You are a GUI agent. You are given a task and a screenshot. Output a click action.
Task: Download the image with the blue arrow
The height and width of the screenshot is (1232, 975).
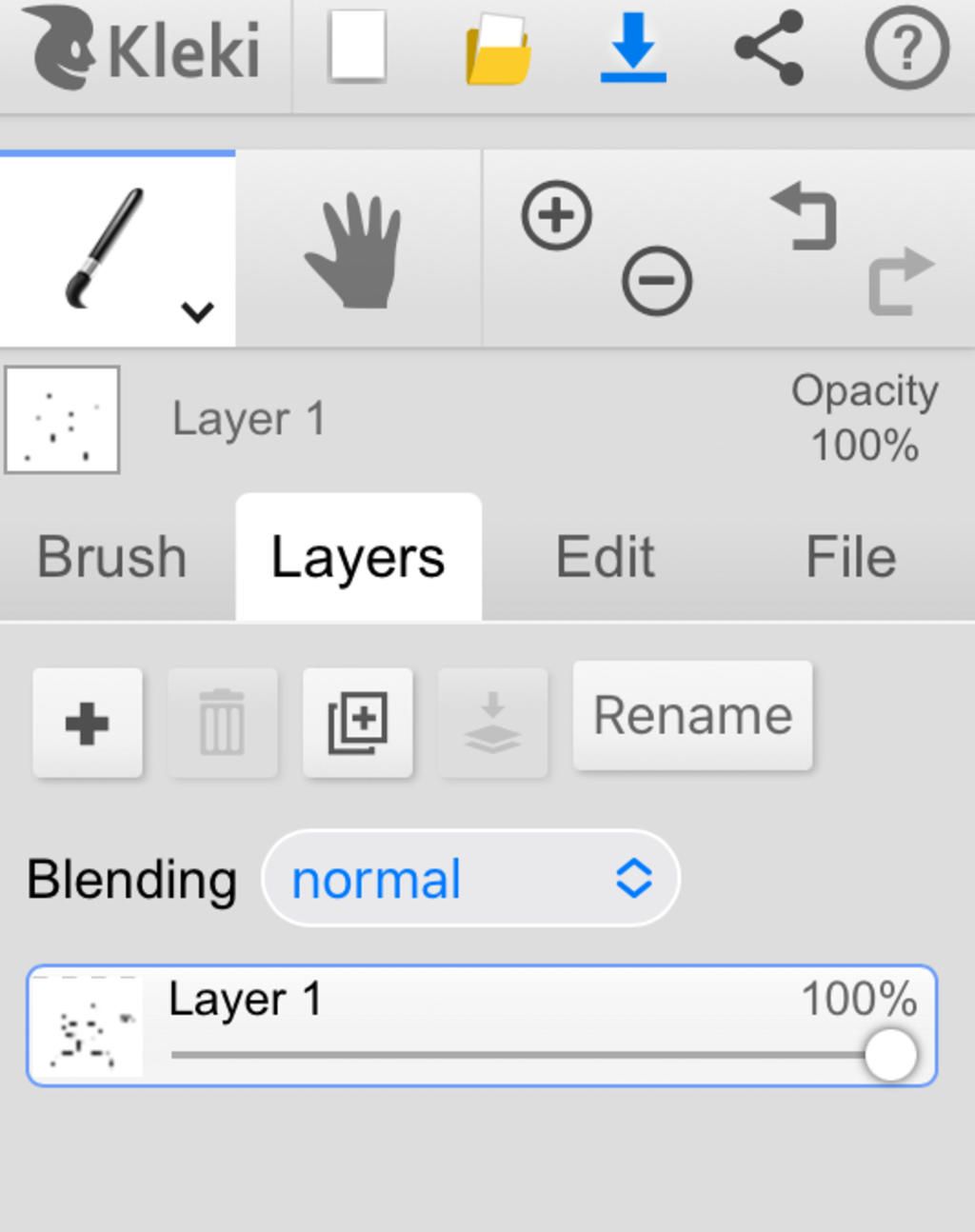click(633, 46)
